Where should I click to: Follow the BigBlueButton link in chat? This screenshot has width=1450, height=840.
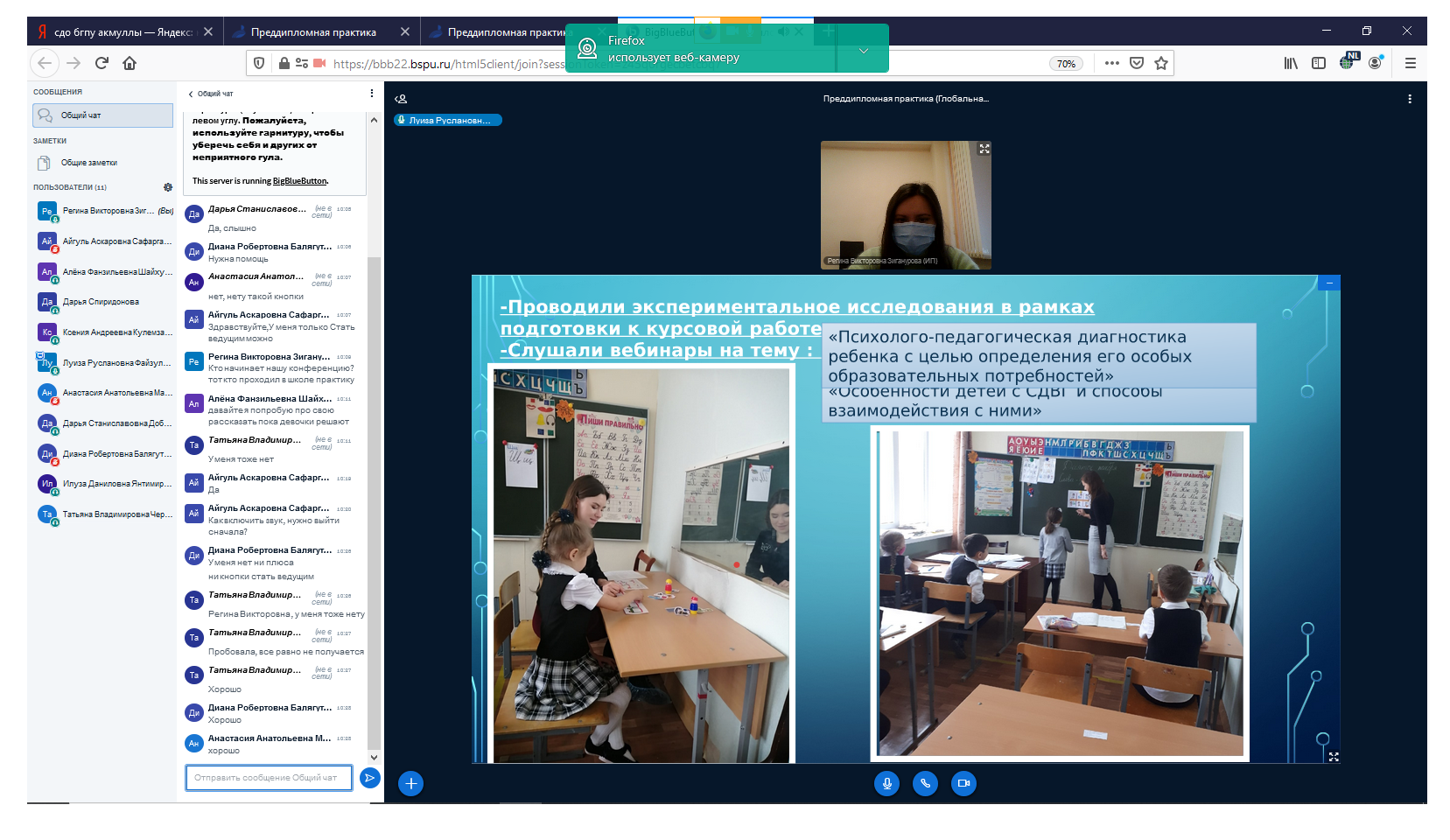coord(299,181)
